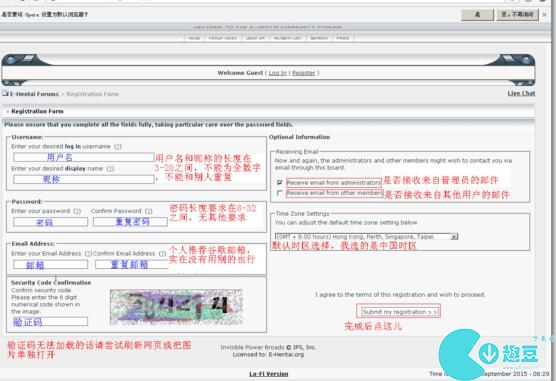Click the log in username input field
The height and width of the screenshot is (381, 556).
coord(84,157)
